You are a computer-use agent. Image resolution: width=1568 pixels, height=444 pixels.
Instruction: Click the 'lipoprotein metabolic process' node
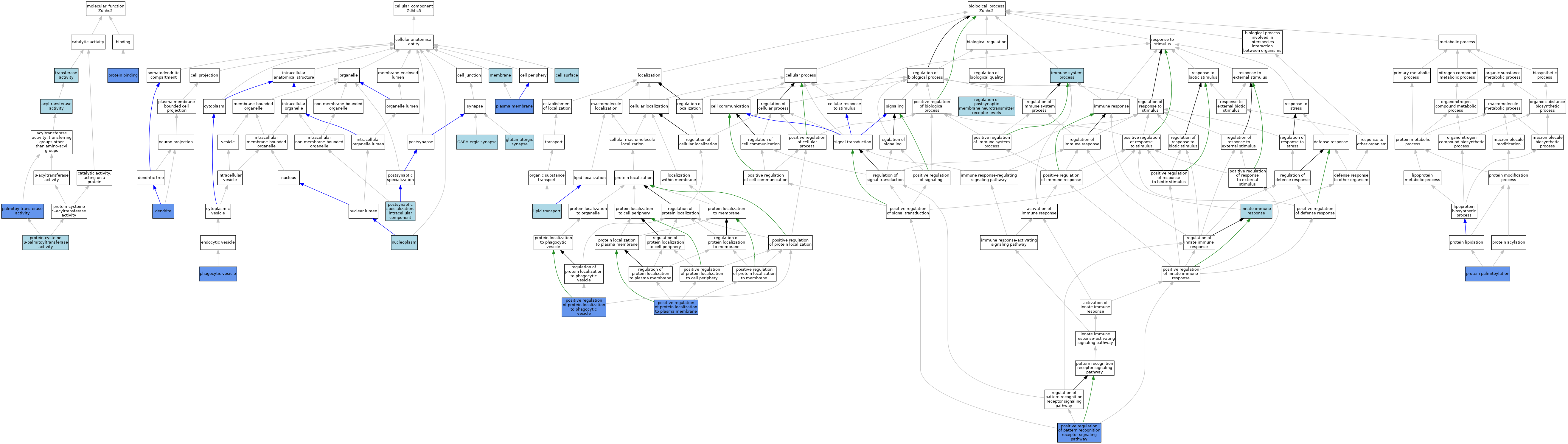point(1422,178)
